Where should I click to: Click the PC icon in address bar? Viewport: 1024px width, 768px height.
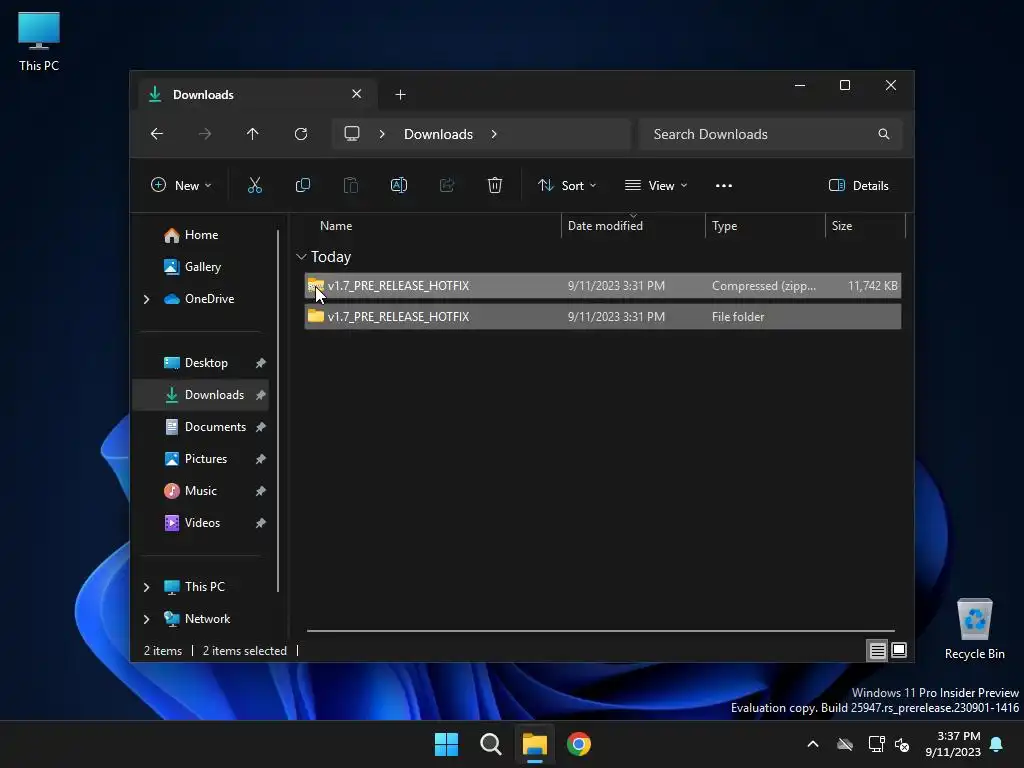point(352,134)
